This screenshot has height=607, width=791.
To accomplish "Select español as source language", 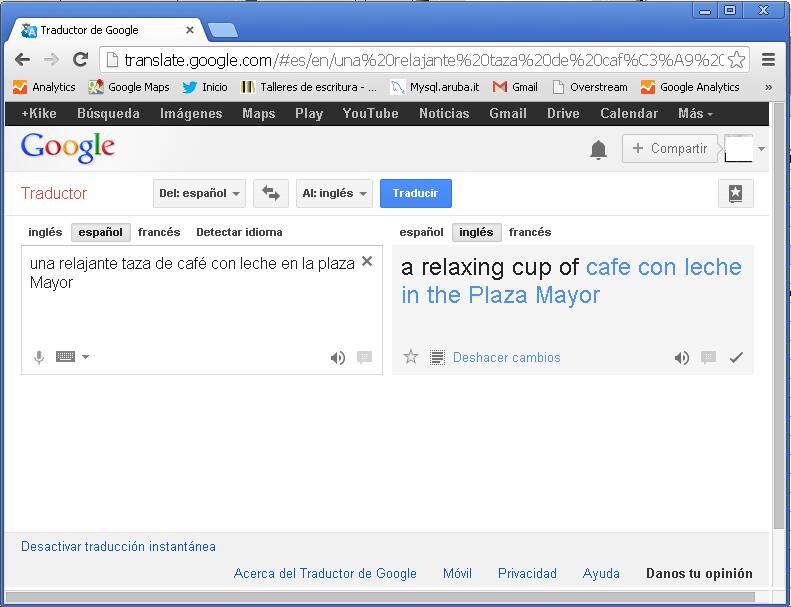I will pyautogui.click(x=100, y=232).
